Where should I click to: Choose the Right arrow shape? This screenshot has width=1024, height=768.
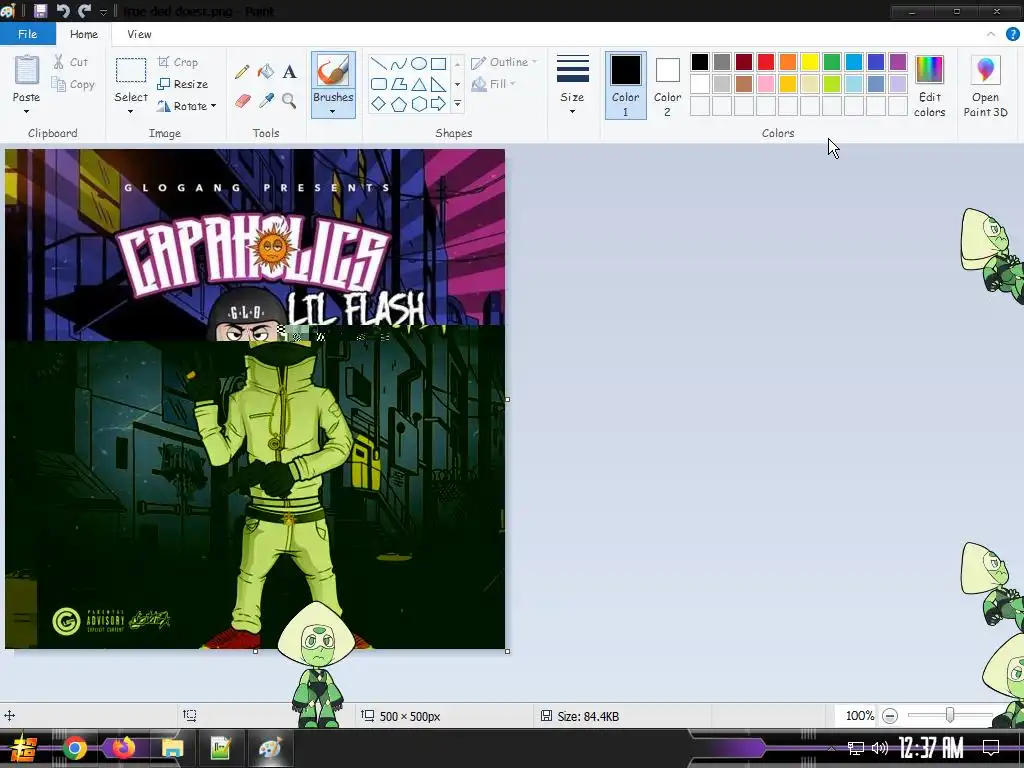click(439, 104)
